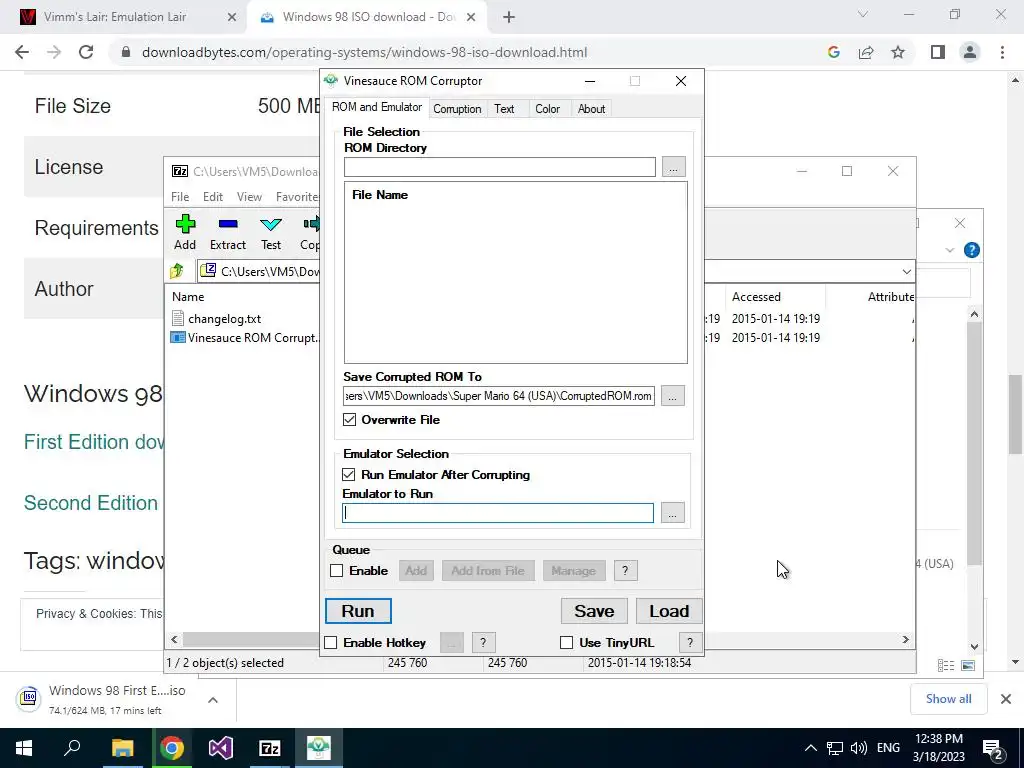
Task: Click the volume icon in system tray
Action: [859, 748]
